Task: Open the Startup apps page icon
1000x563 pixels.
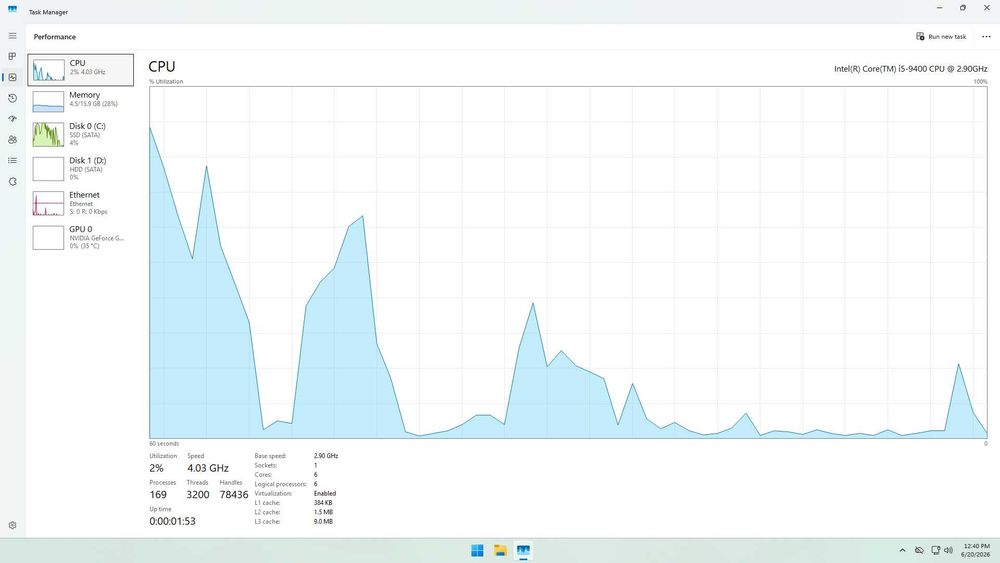Action: coord(12,119)
